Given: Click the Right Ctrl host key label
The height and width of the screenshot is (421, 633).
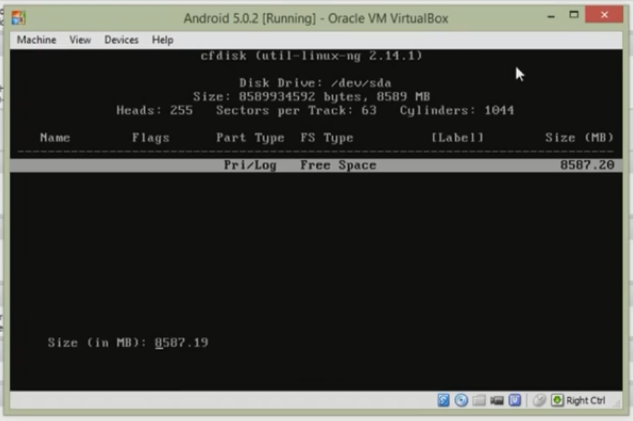Looking at the screenshot, I should coord(585,400).
